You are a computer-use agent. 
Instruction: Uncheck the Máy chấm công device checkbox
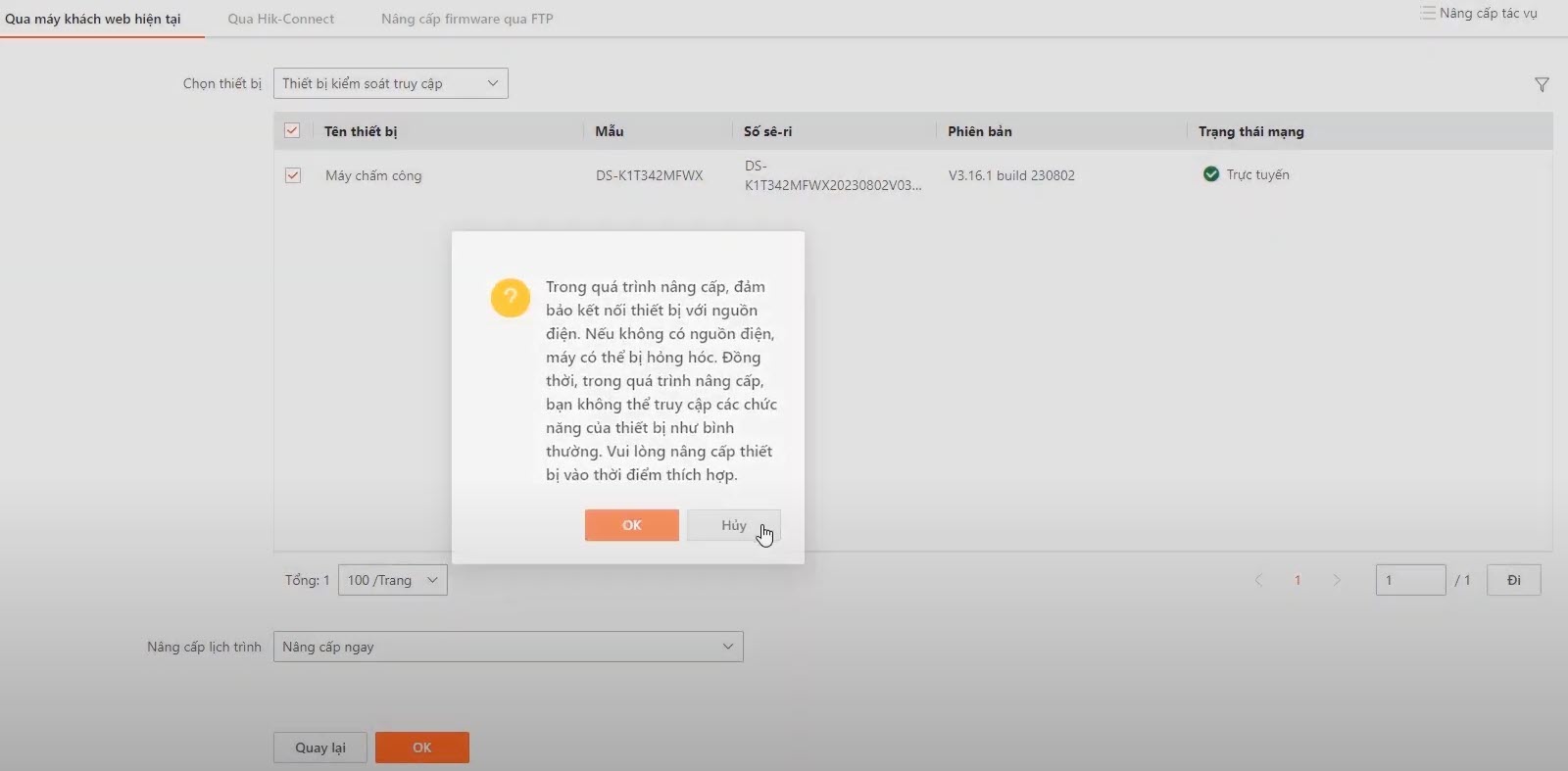[x=292, y=175]
